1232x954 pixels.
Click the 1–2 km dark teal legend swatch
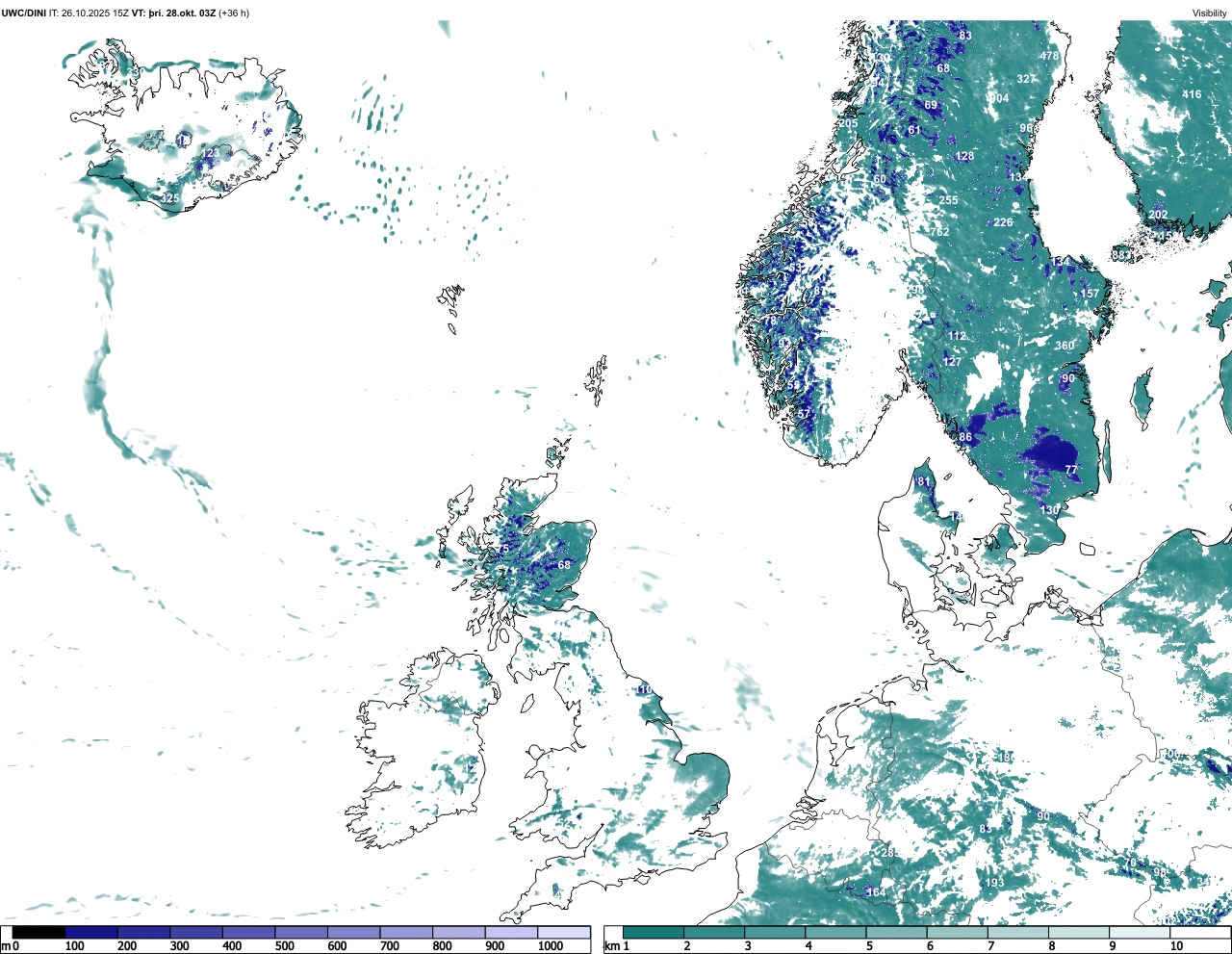tap(654, 933)
